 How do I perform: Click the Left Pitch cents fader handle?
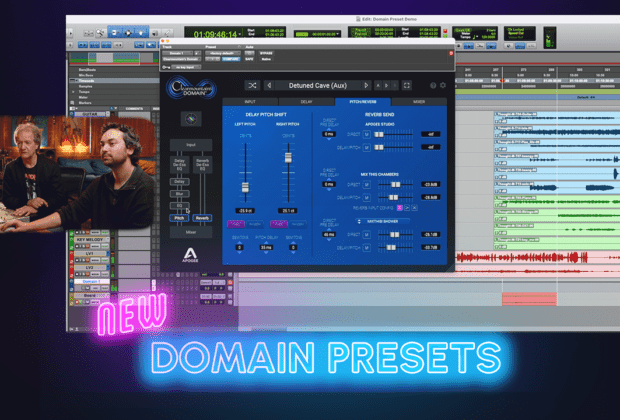click(x=245, y=187)
